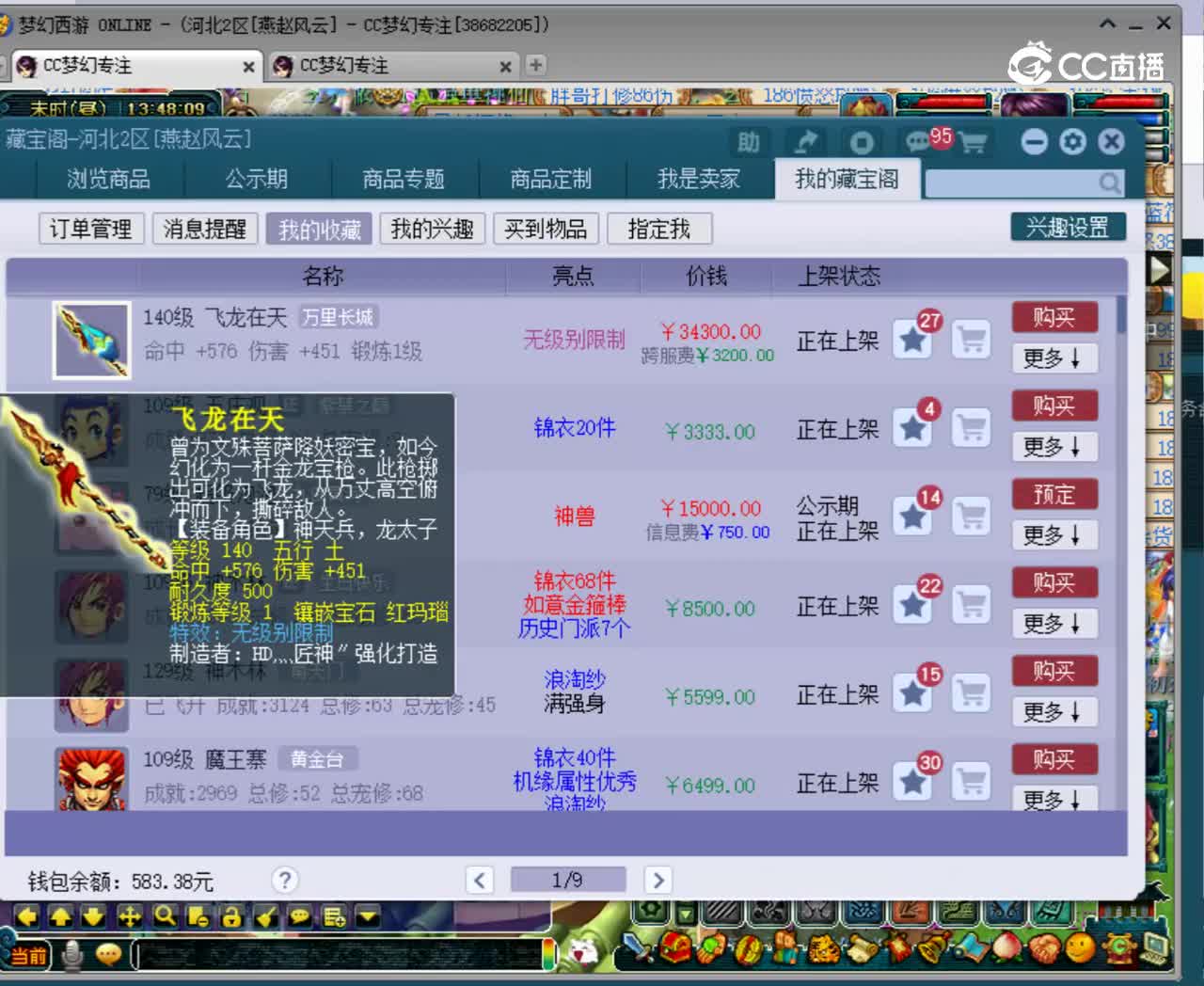Toggle favorite star on the ¥3333.00 row
Viewport: 1204px width, 986px height.
pos(912,427)
